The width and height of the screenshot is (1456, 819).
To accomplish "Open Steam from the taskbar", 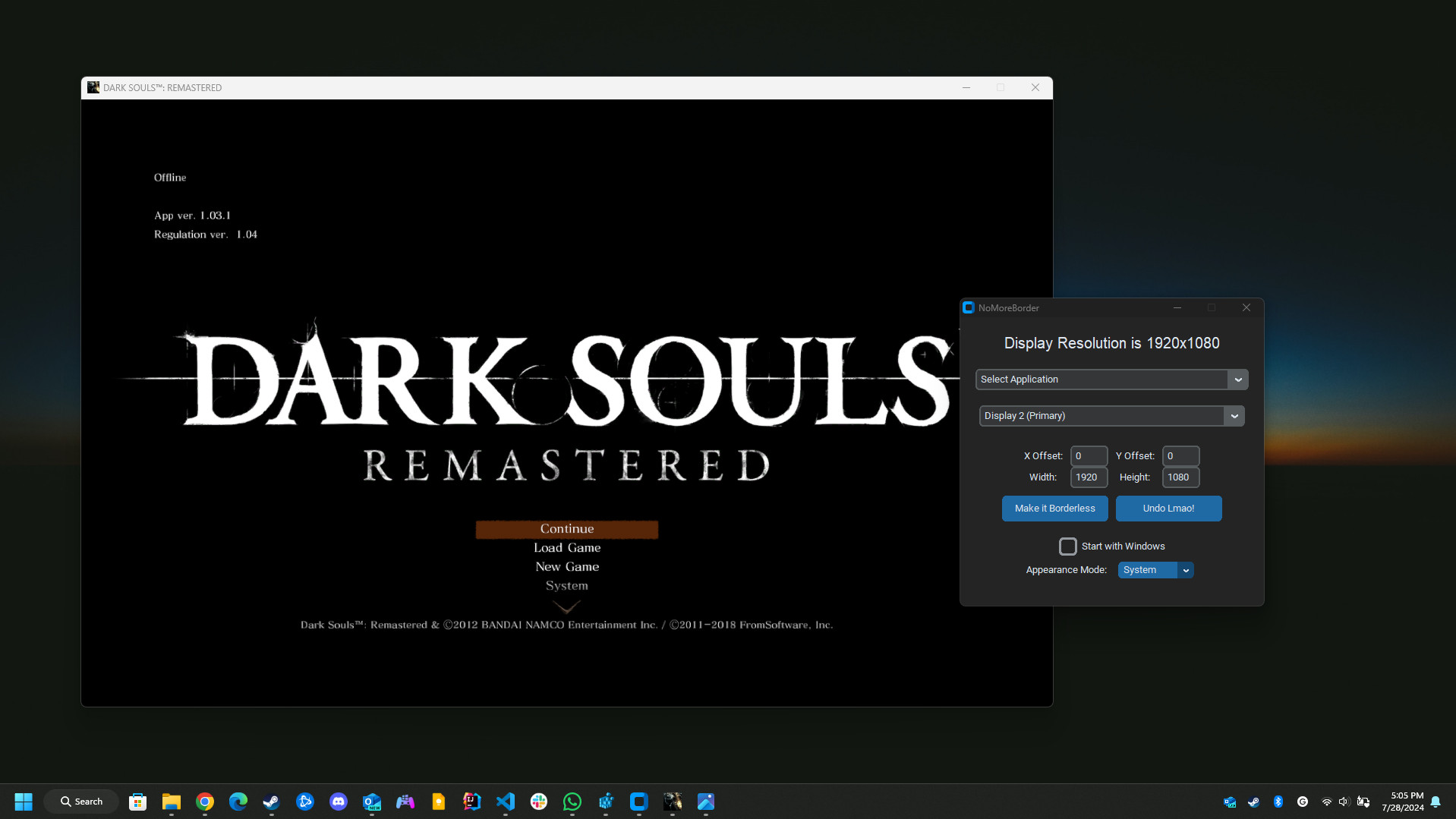I will [x=271, y=802].
